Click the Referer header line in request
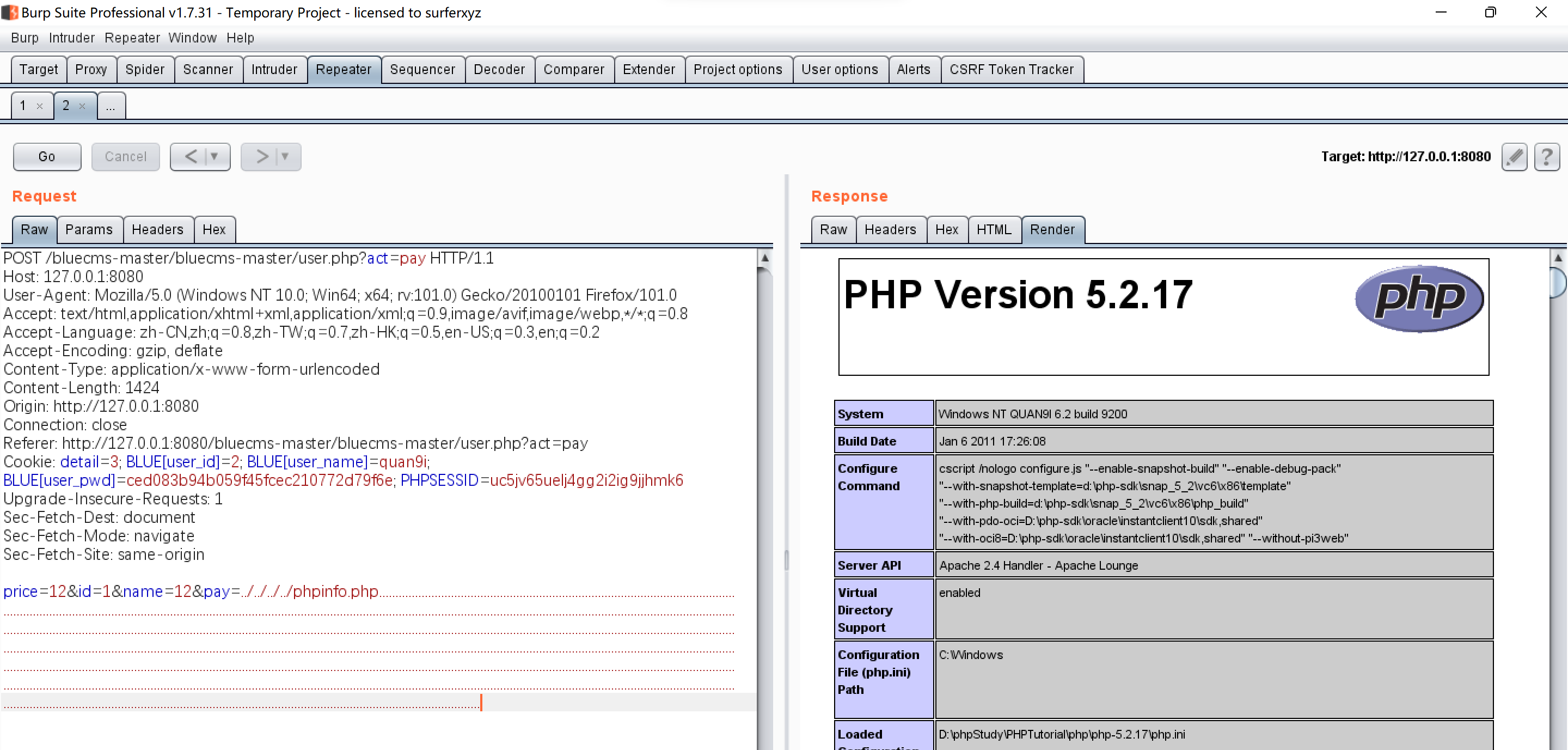Viewport: 1568px width, 750px height. tap(296, 443)
